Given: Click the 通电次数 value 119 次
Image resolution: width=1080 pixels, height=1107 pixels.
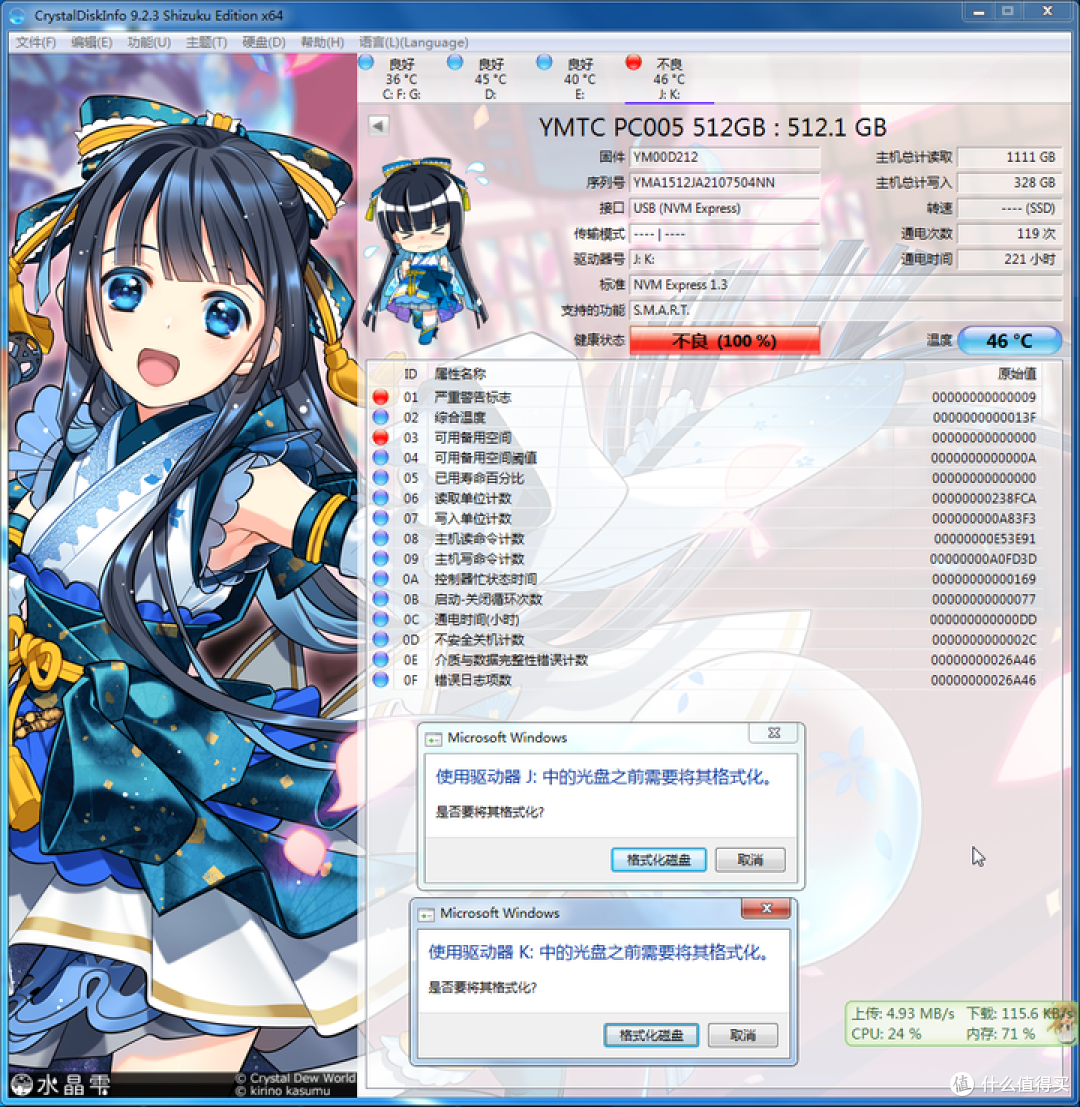Looking at the screenshot, I should [x=1009, y=234].
